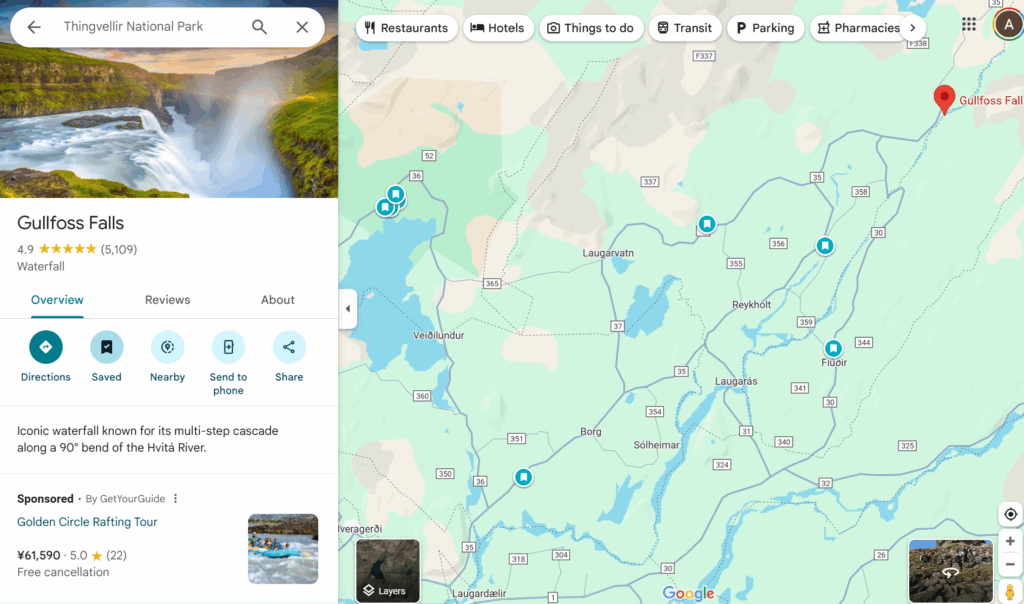The image size is (1024, 604).
Task: Click the magnifier search icon
Action: tap(259, 27)
